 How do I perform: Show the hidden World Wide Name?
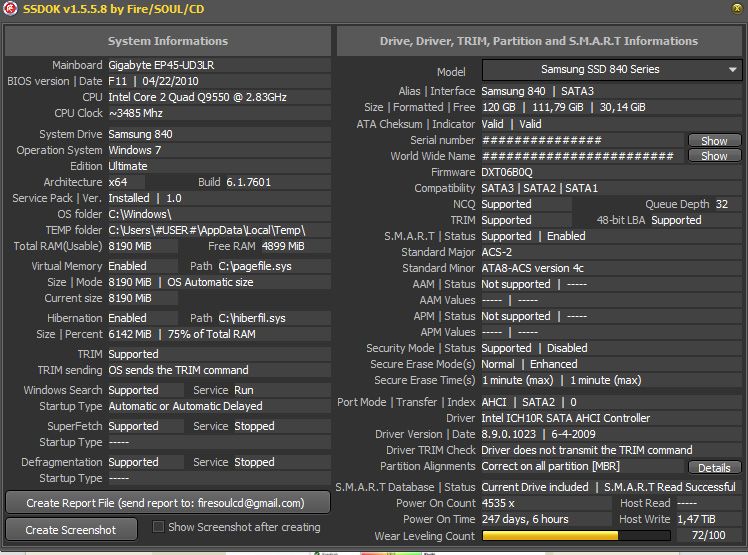714,156
